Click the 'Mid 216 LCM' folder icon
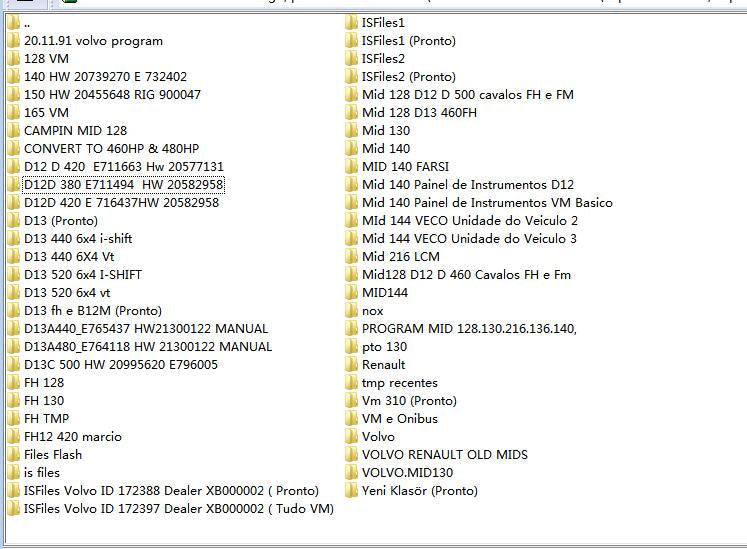Image resolution: width=747 pixels, height=549 pixels. (x=351, y=257)
